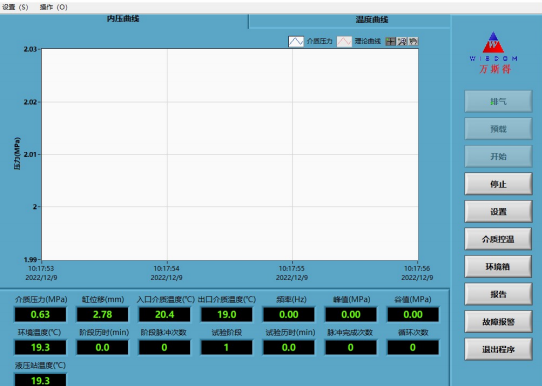Click the 2.03 y-axis maximum label
542x386 pixels.
30,49
